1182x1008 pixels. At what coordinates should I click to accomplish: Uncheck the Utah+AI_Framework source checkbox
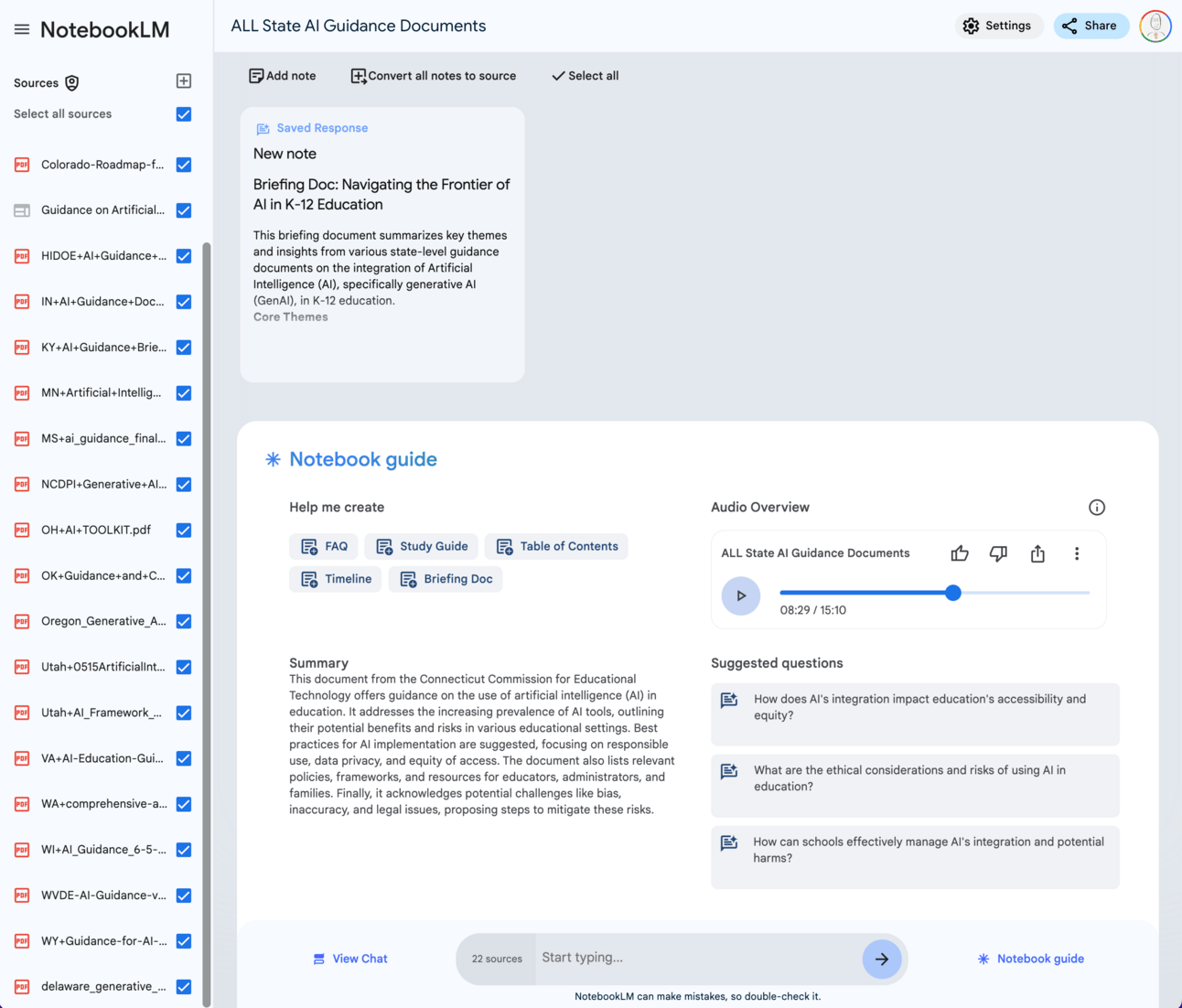[x=184, y=713]
